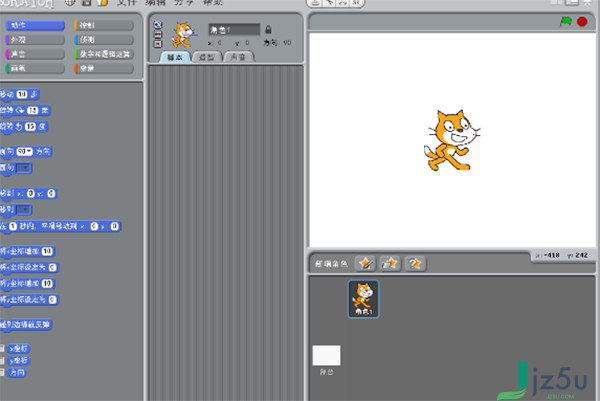The width and height of the screenshot is (600, 401).
Task: Switch to the 声音 sounds tab
Action: tap(238, 57)
